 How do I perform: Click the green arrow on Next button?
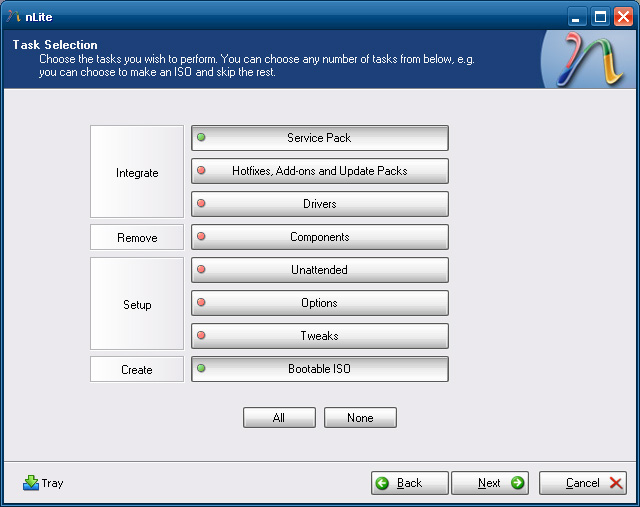click(x=517, y=483)
